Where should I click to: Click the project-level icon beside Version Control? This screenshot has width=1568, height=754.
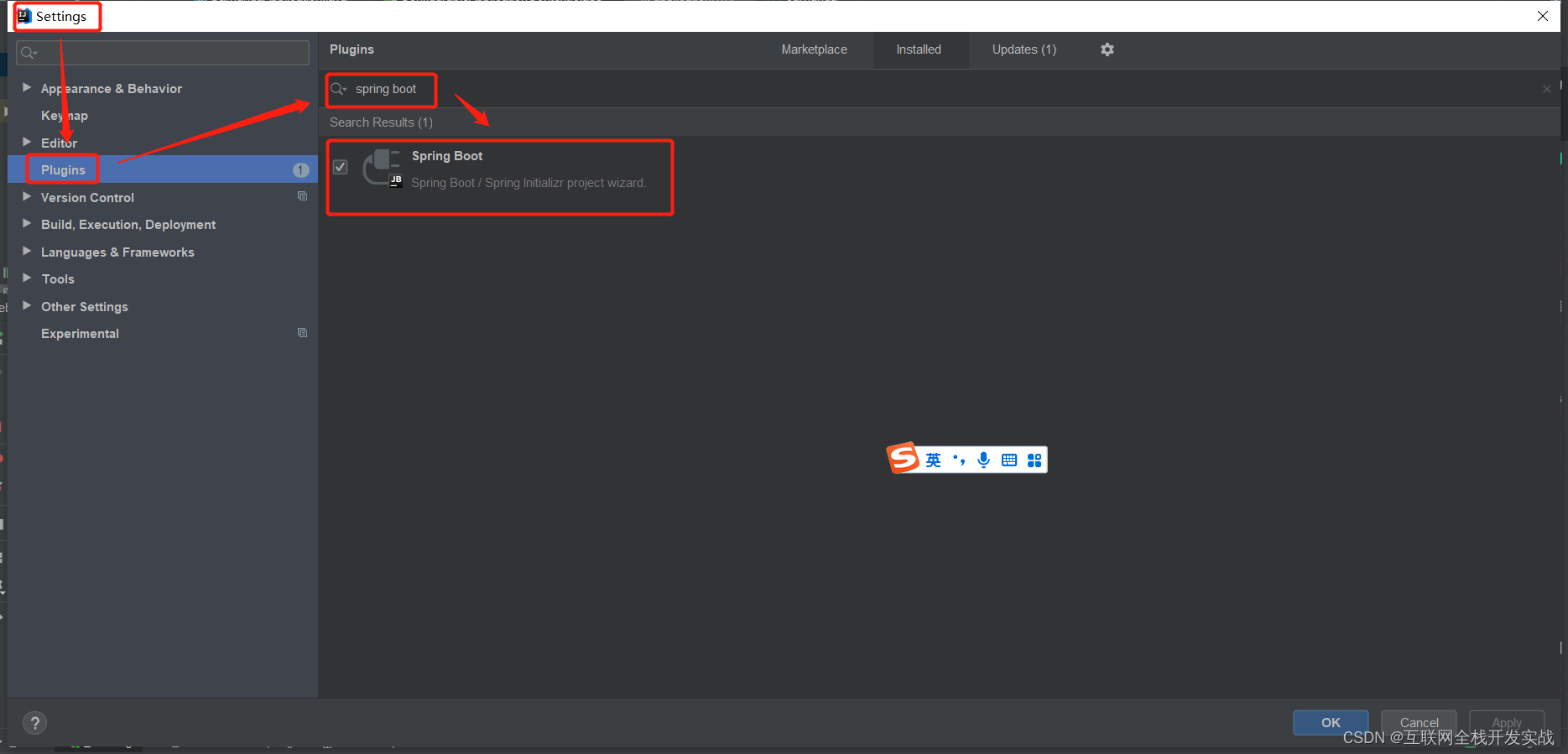(302, 196)
